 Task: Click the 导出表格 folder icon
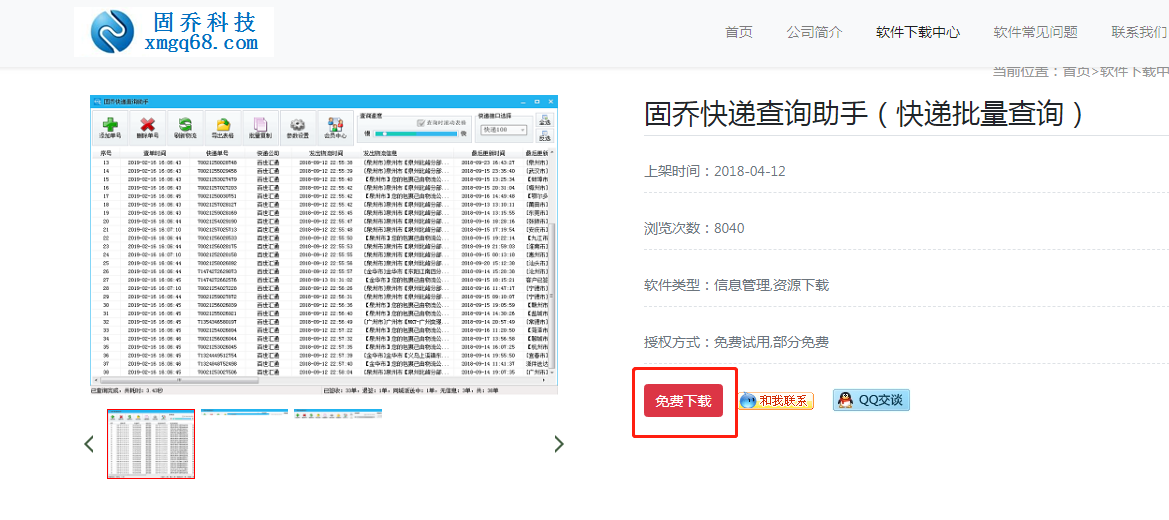[222, 127]
